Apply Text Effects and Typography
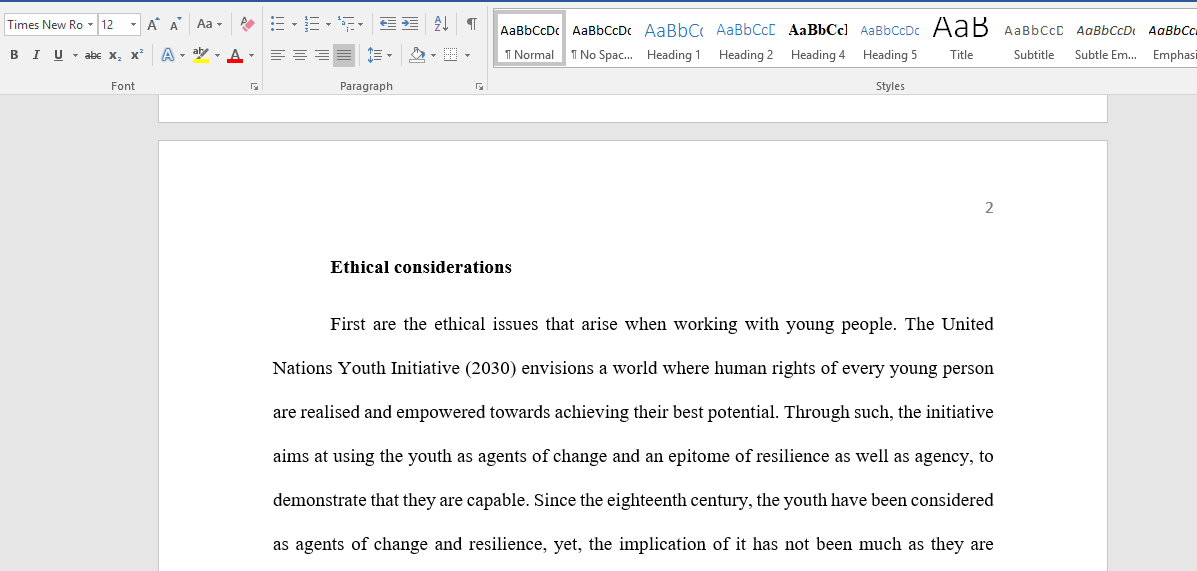This screenshot has width=1197, height=571. [x=167, y=55]
